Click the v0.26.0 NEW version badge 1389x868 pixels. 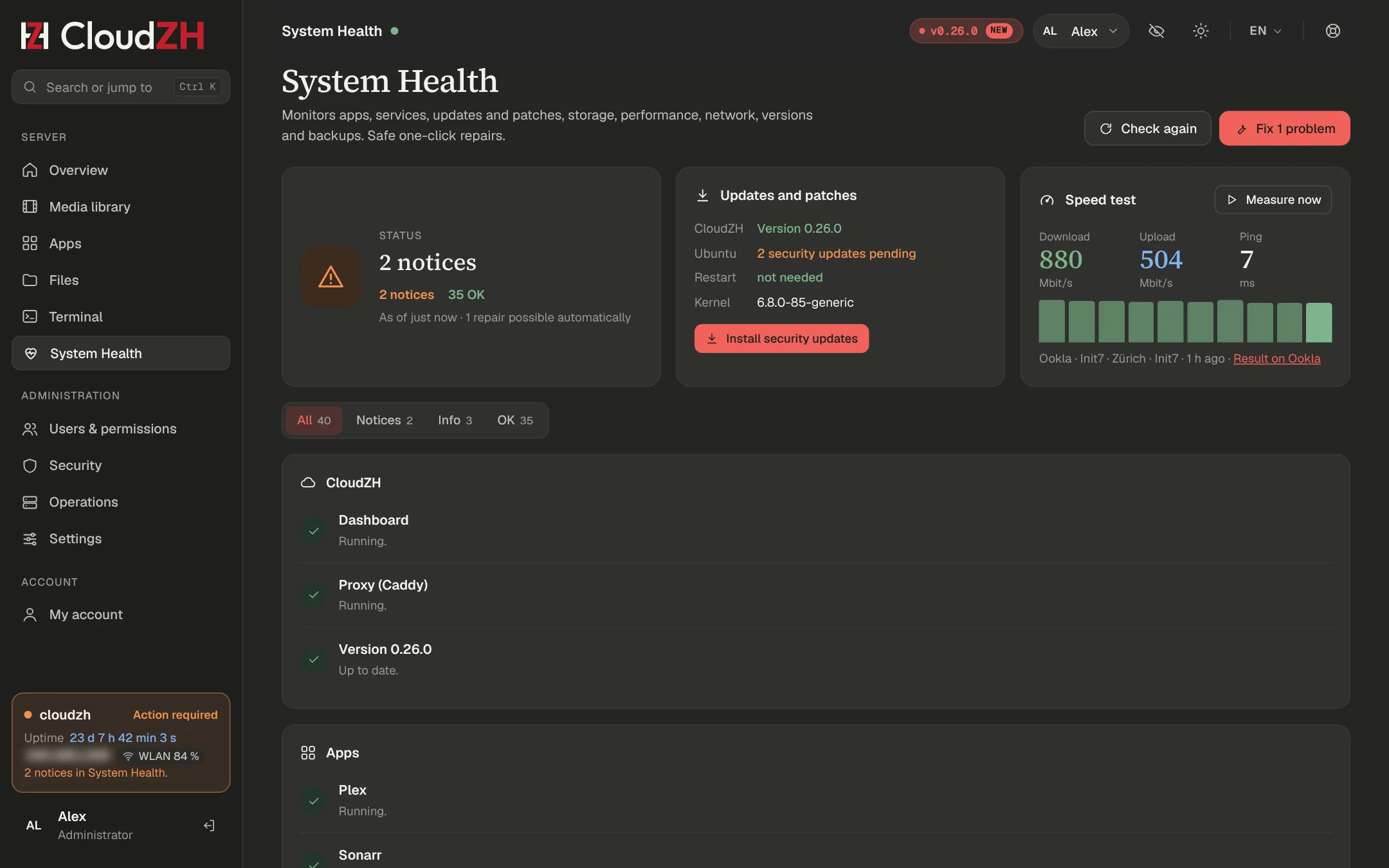coord(966,31)
